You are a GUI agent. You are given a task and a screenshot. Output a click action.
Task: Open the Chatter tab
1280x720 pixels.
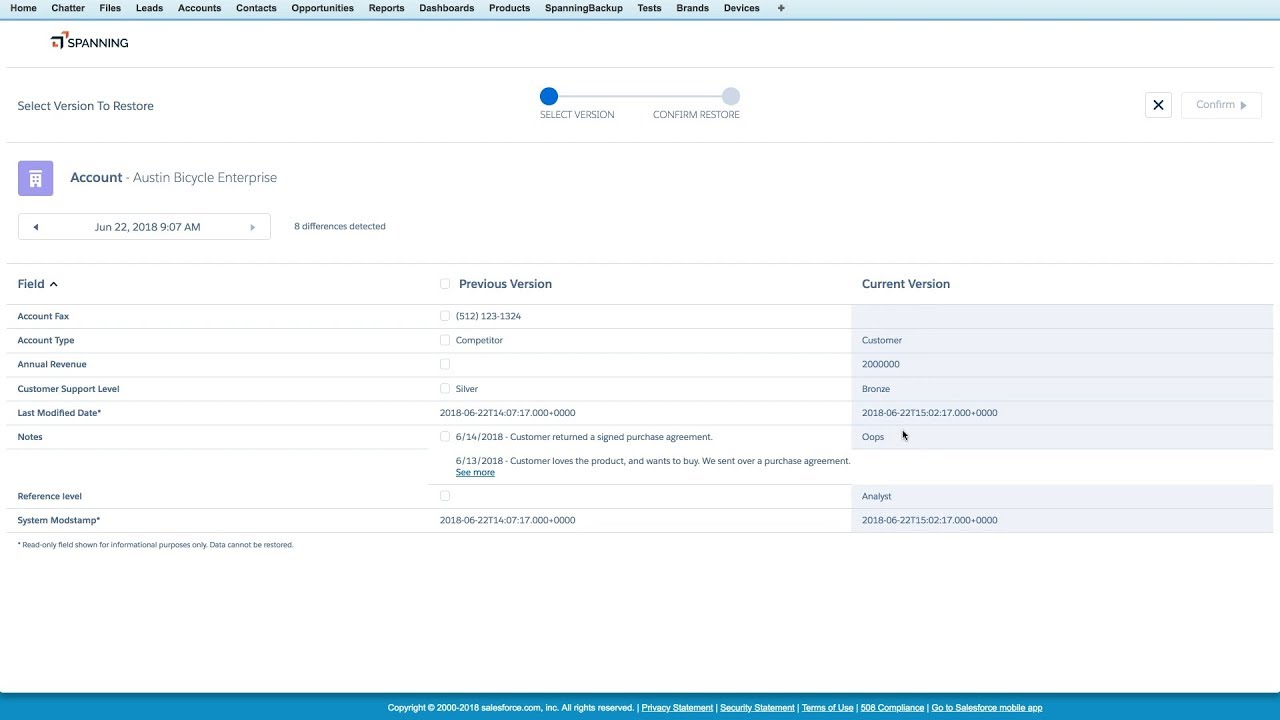(x=68, y=8)
